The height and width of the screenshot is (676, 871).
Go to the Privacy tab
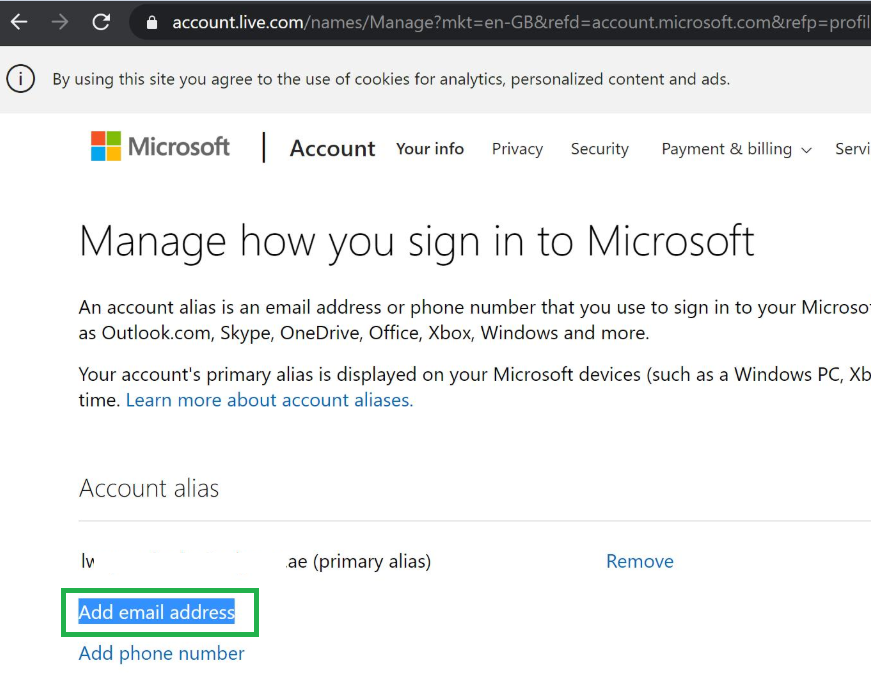pyautogui.click(x=517, y=149)
